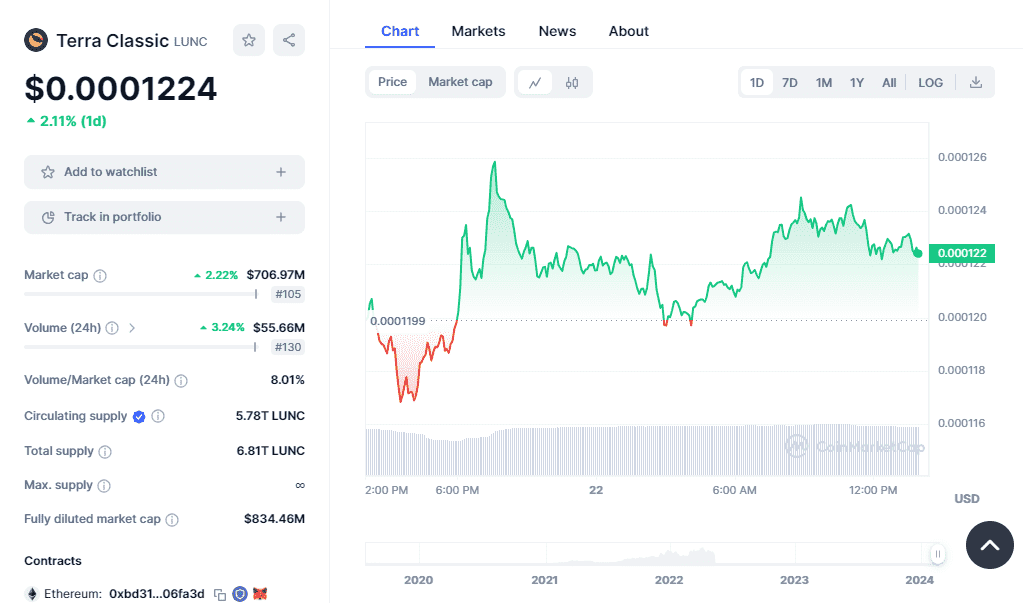Click the Terra Classic coin logo
The width and height of the screenshot is (1023, 603).
[x=36, y=40]
